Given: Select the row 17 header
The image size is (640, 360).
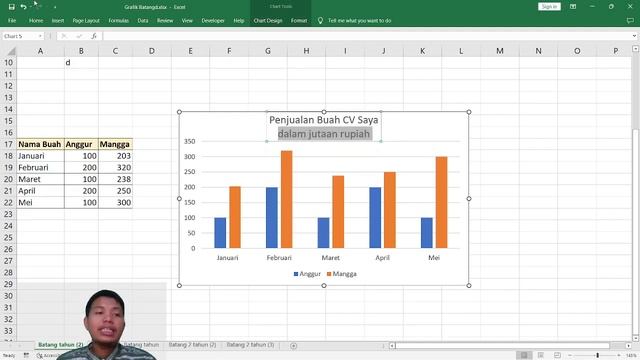Looking at the screenshot, I should coord(8,144).
